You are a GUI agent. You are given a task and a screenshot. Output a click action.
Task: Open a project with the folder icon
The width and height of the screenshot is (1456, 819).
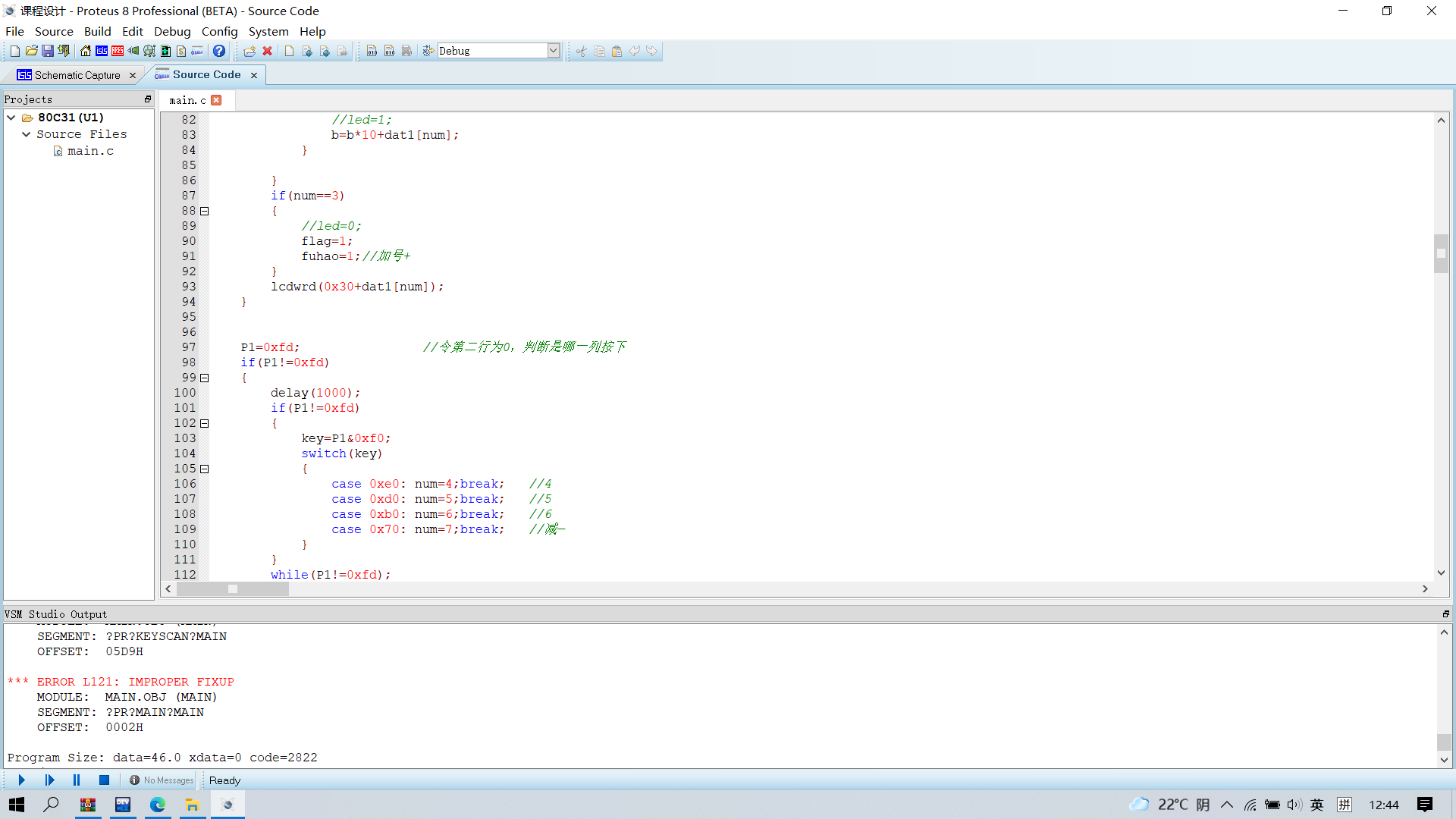pyautogui.click(x=31, y=51)
